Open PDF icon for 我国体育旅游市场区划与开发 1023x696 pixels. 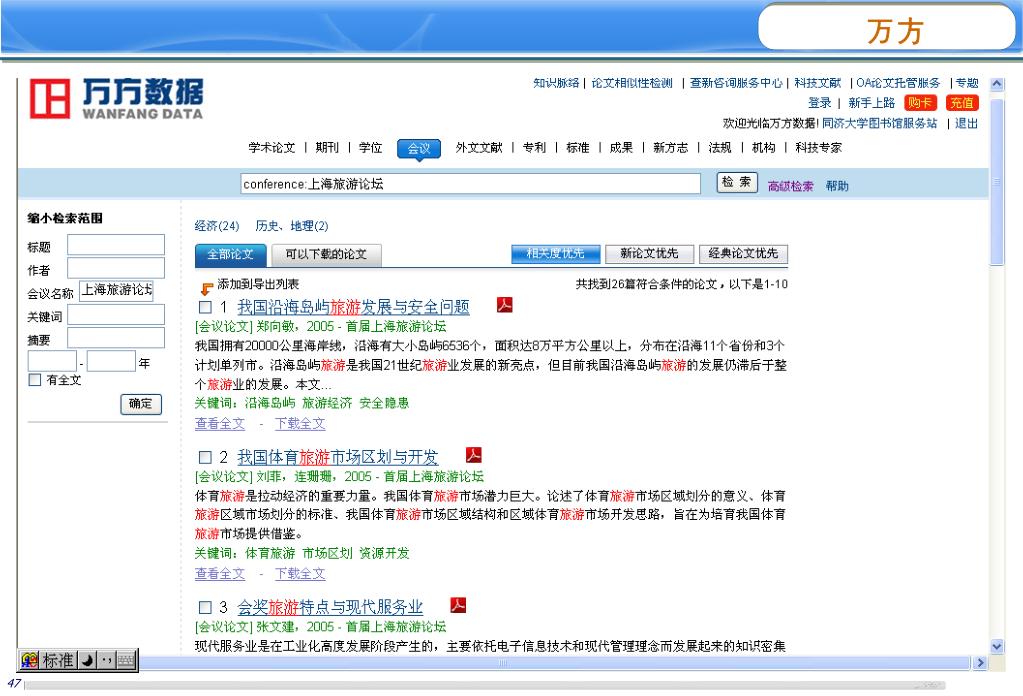(x=474, y=455)
